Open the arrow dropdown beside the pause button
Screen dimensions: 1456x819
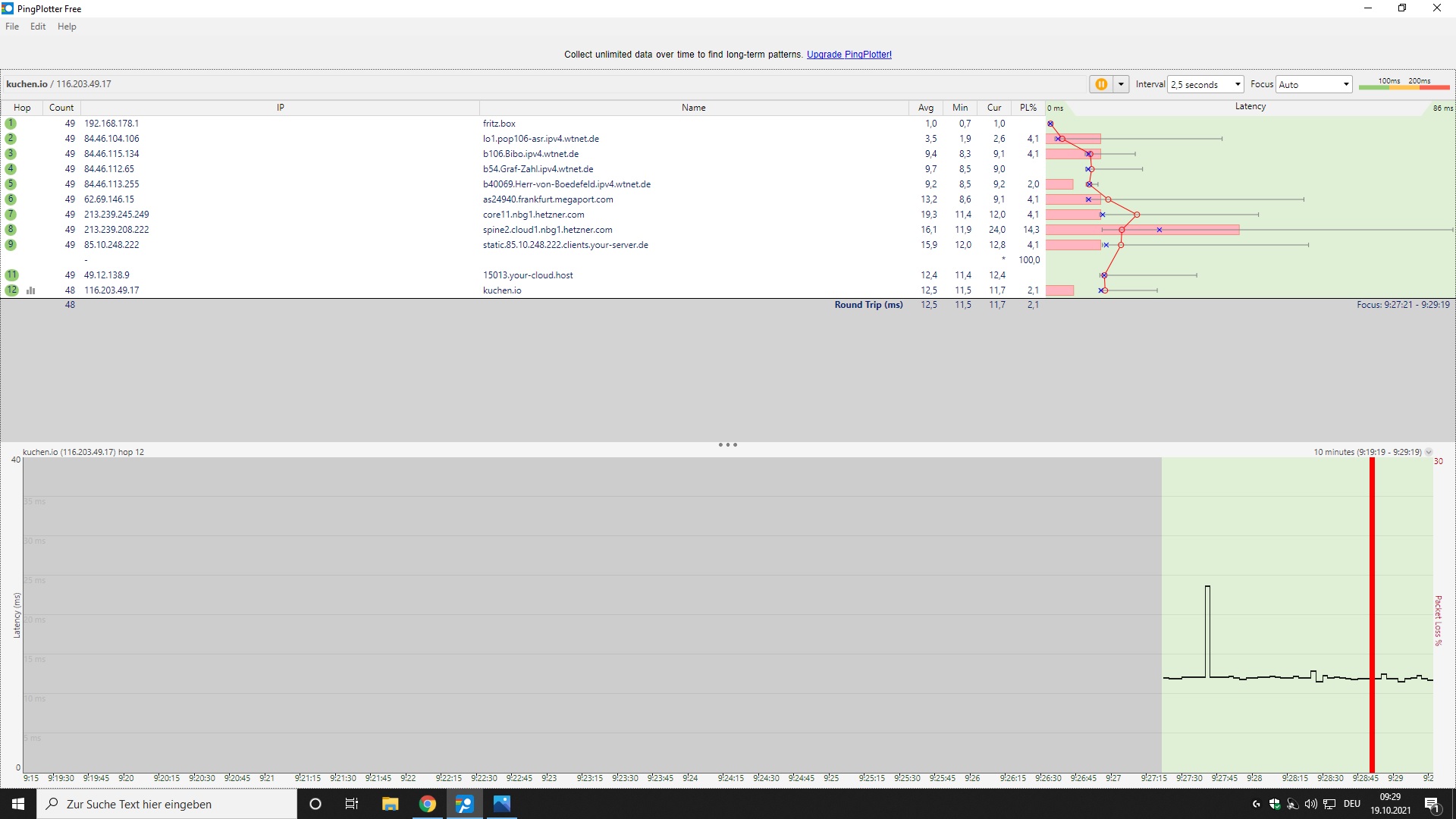(x=1121, y=84)
